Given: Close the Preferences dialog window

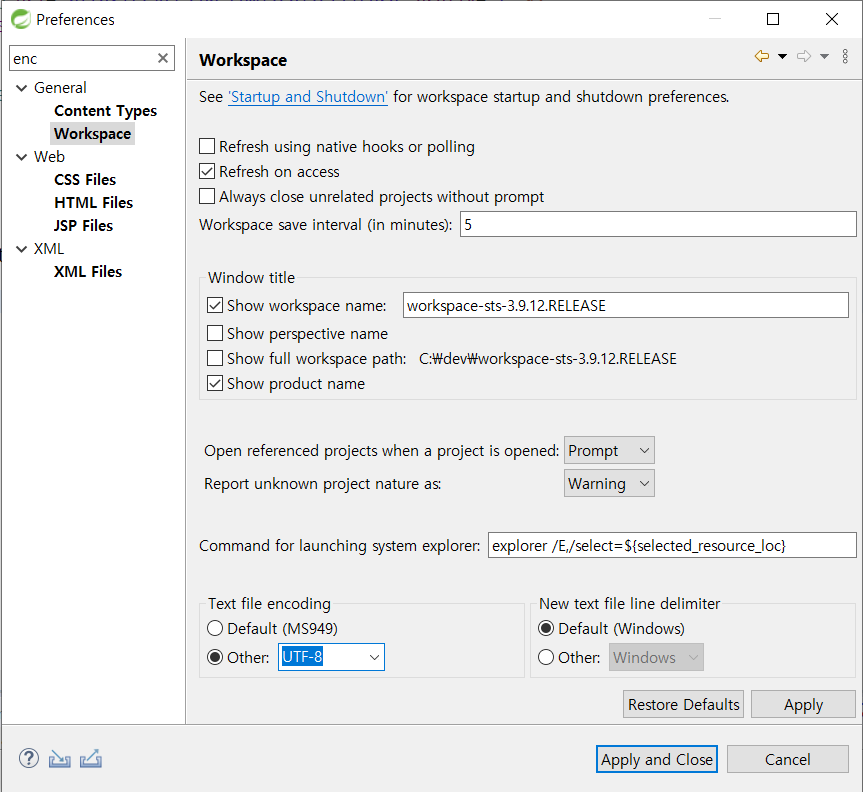Looking at the screenshot, I should (x=832, y=19).
